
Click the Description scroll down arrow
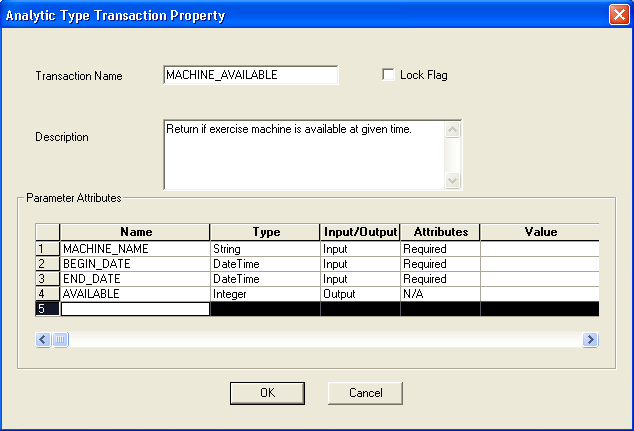[x=452, y=180]
